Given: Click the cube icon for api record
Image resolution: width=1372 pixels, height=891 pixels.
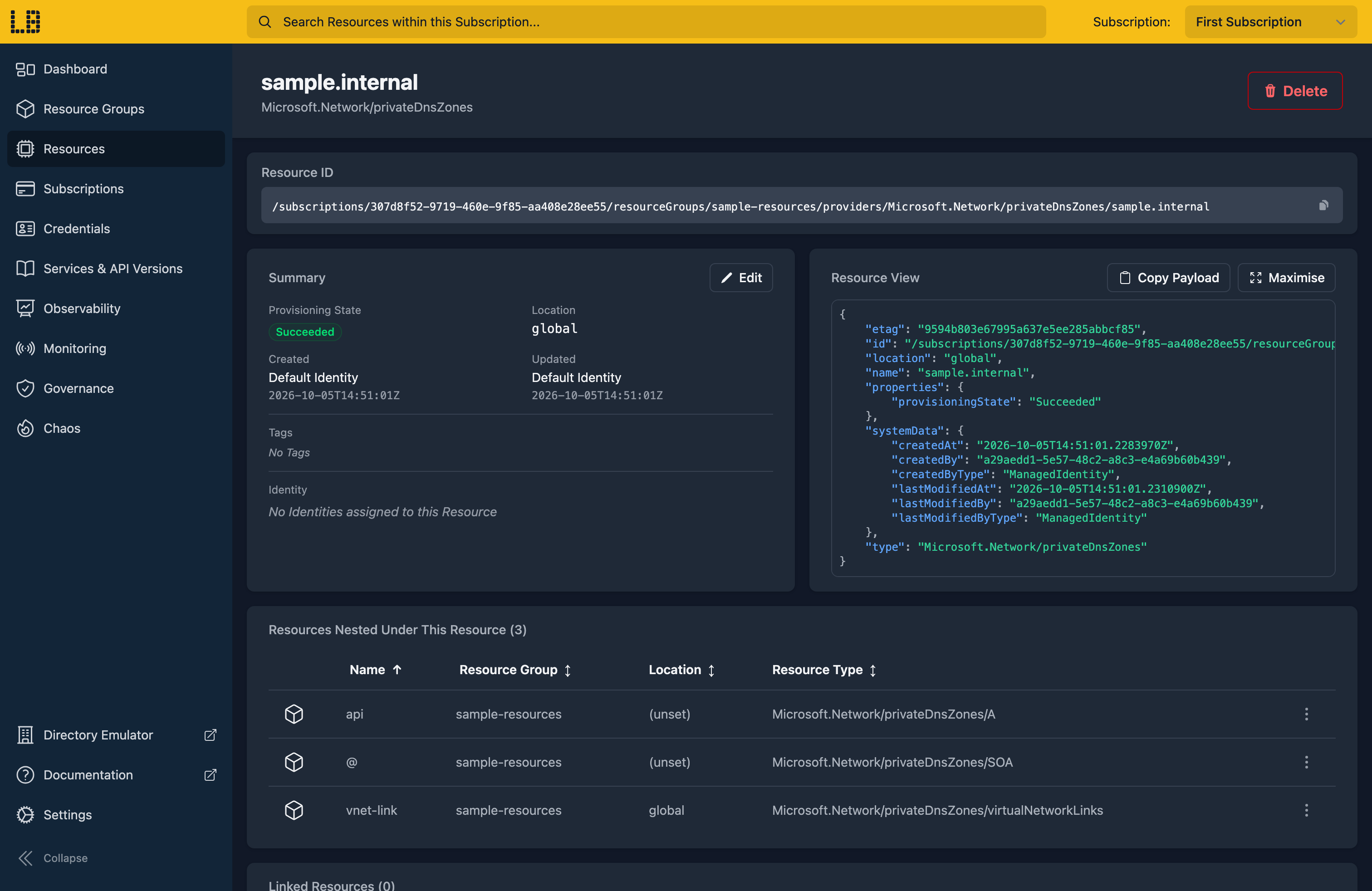Looking at the screenshot, I should [x=294, y=714].
